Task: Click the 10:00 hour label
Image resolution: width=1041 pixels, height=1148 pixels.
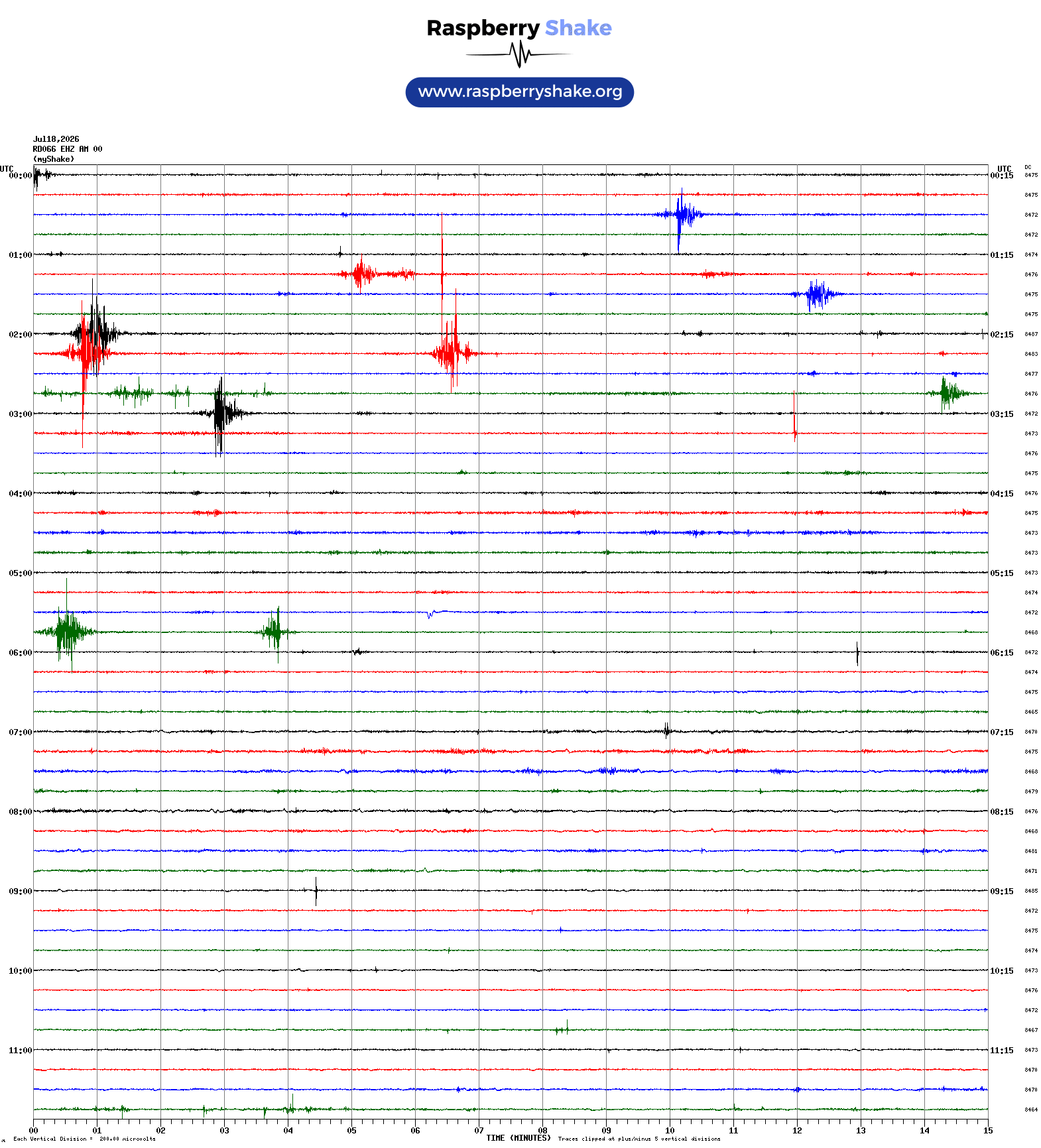Action: [x=20, y=971]
